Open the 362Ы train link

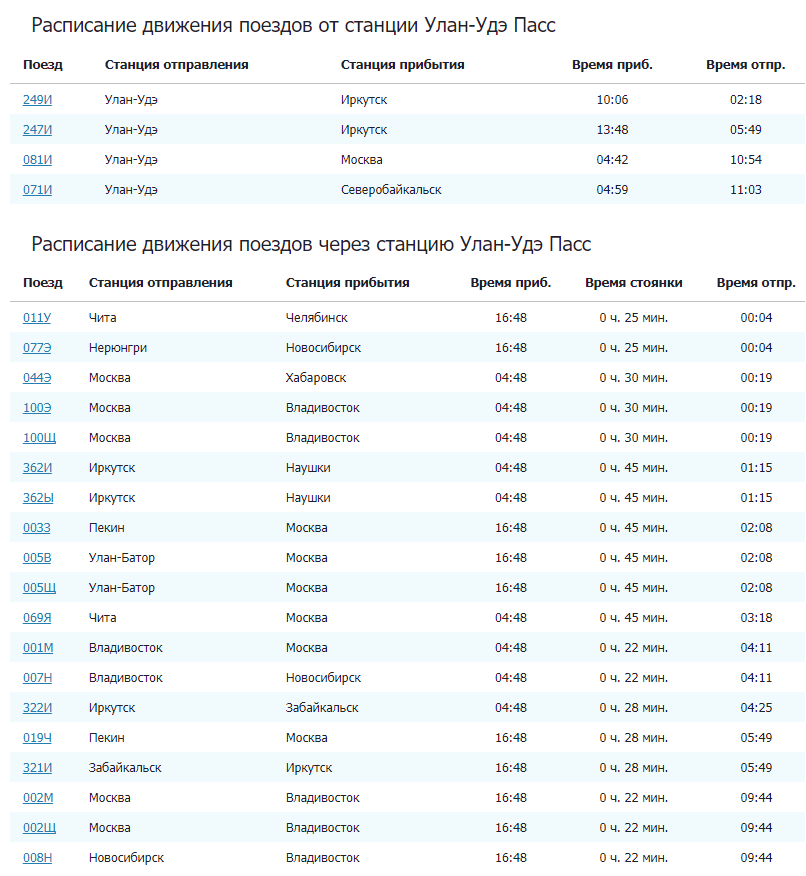click(38, 498)
